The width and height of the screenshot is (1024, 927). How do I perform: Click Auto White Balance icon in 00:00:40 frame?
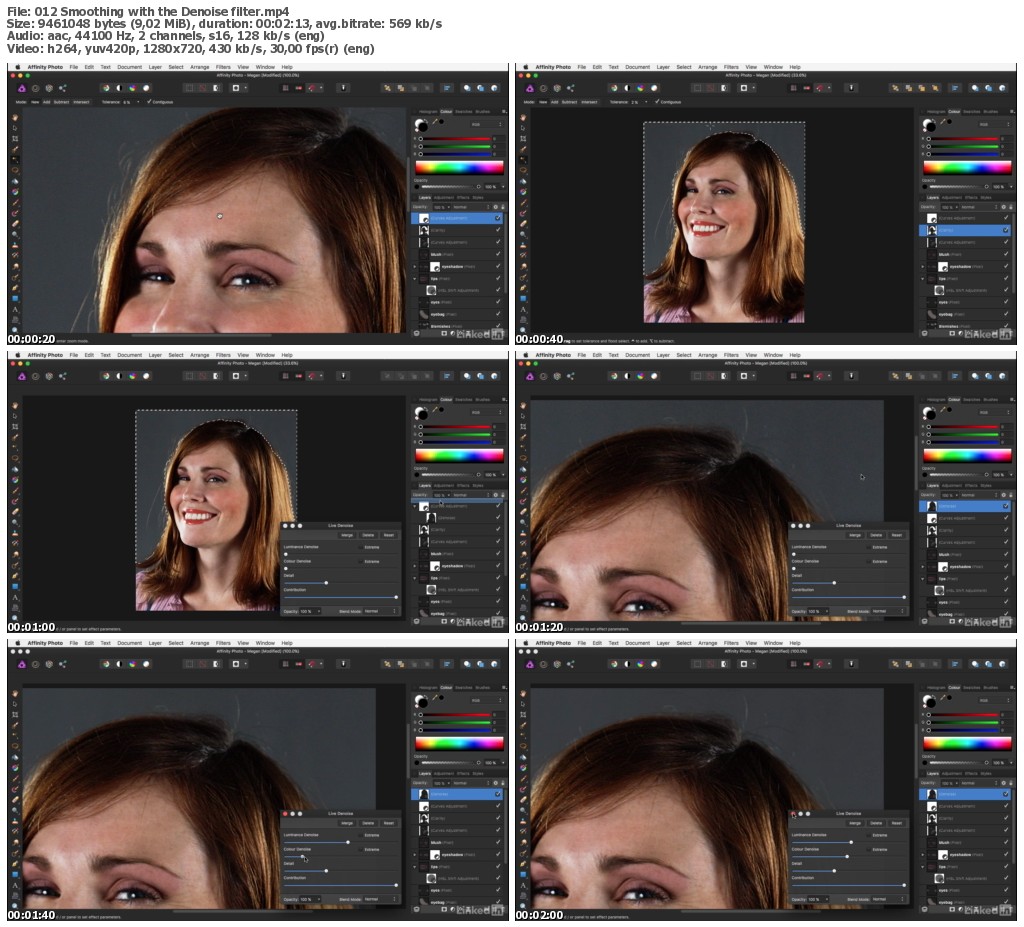(x=653, y=88)
